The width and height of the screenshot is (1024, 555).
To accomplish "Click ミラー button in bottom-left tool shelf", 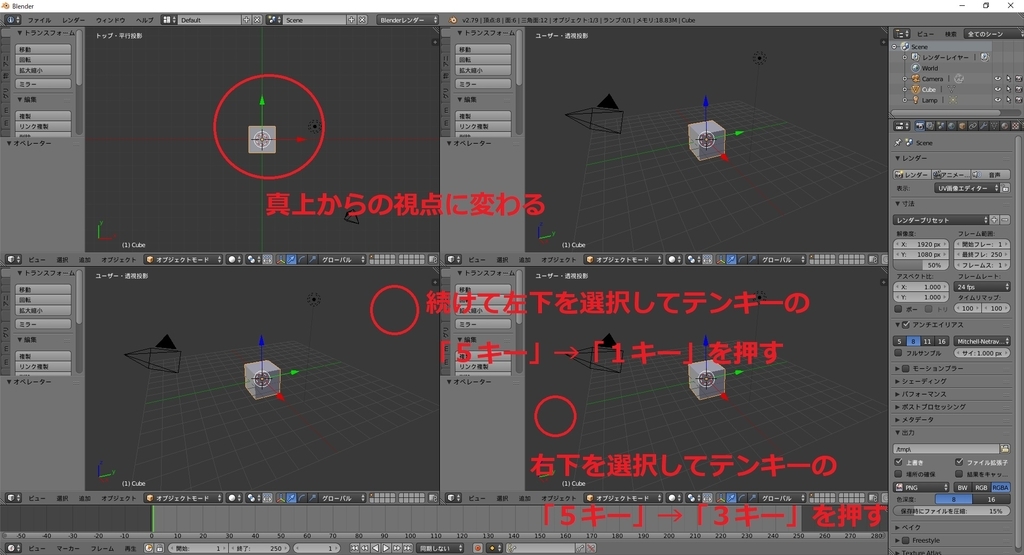I will tap(43, 324).
